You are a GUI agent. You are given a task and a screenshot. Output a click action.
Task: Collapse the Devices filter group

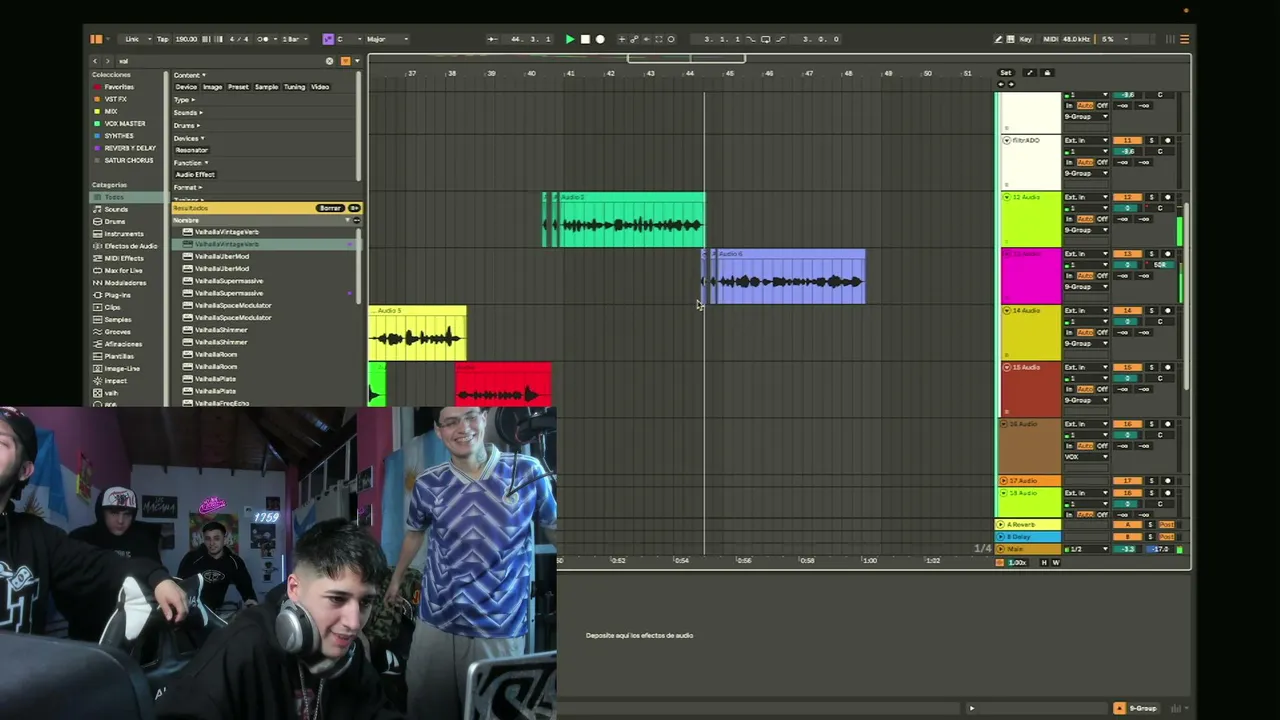[x=188, y=138]
